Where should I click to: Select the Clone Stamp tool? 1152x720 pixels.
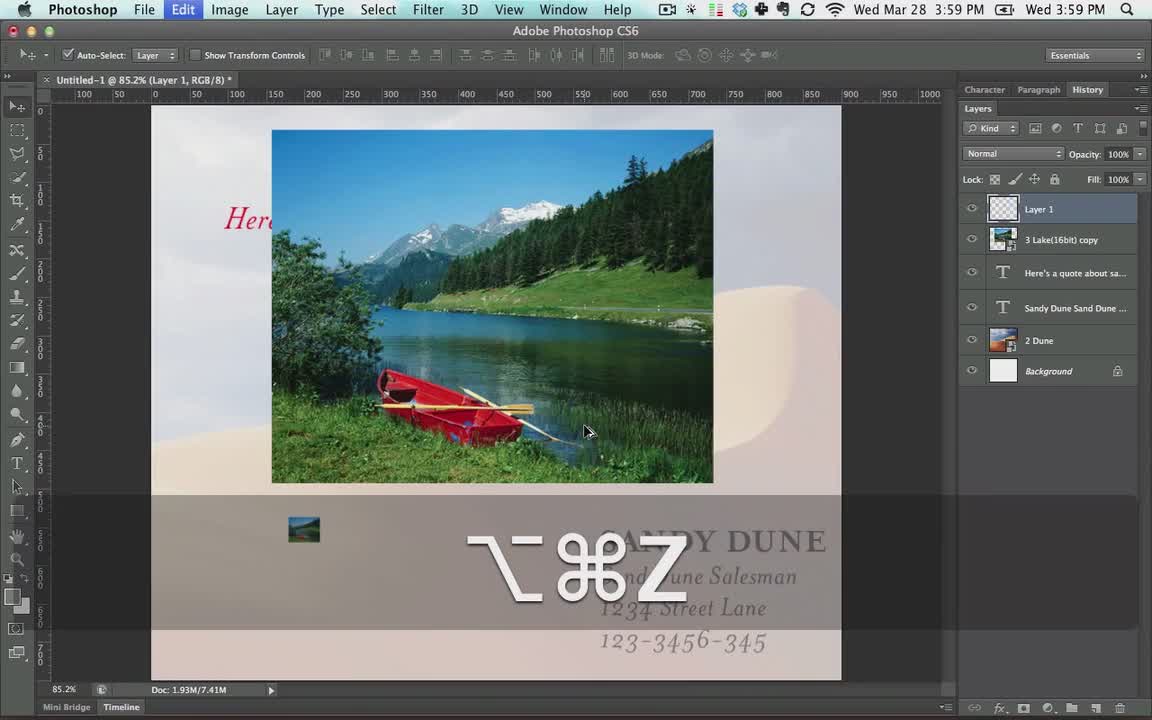[17, 298]
